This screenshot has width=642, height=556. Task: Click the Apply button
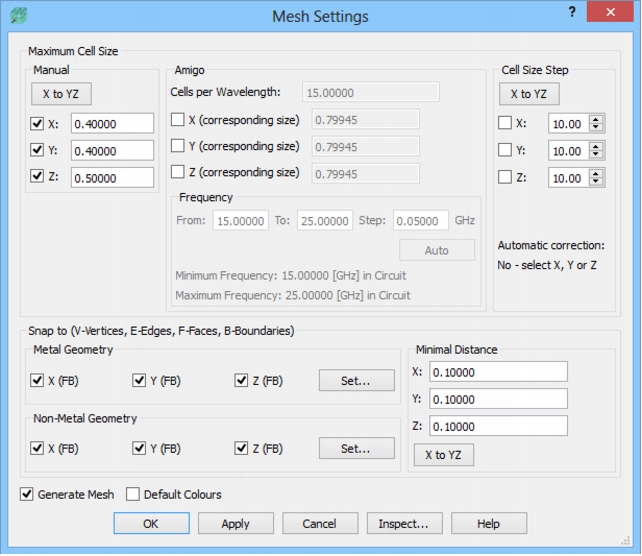click(x=236, y=523)
